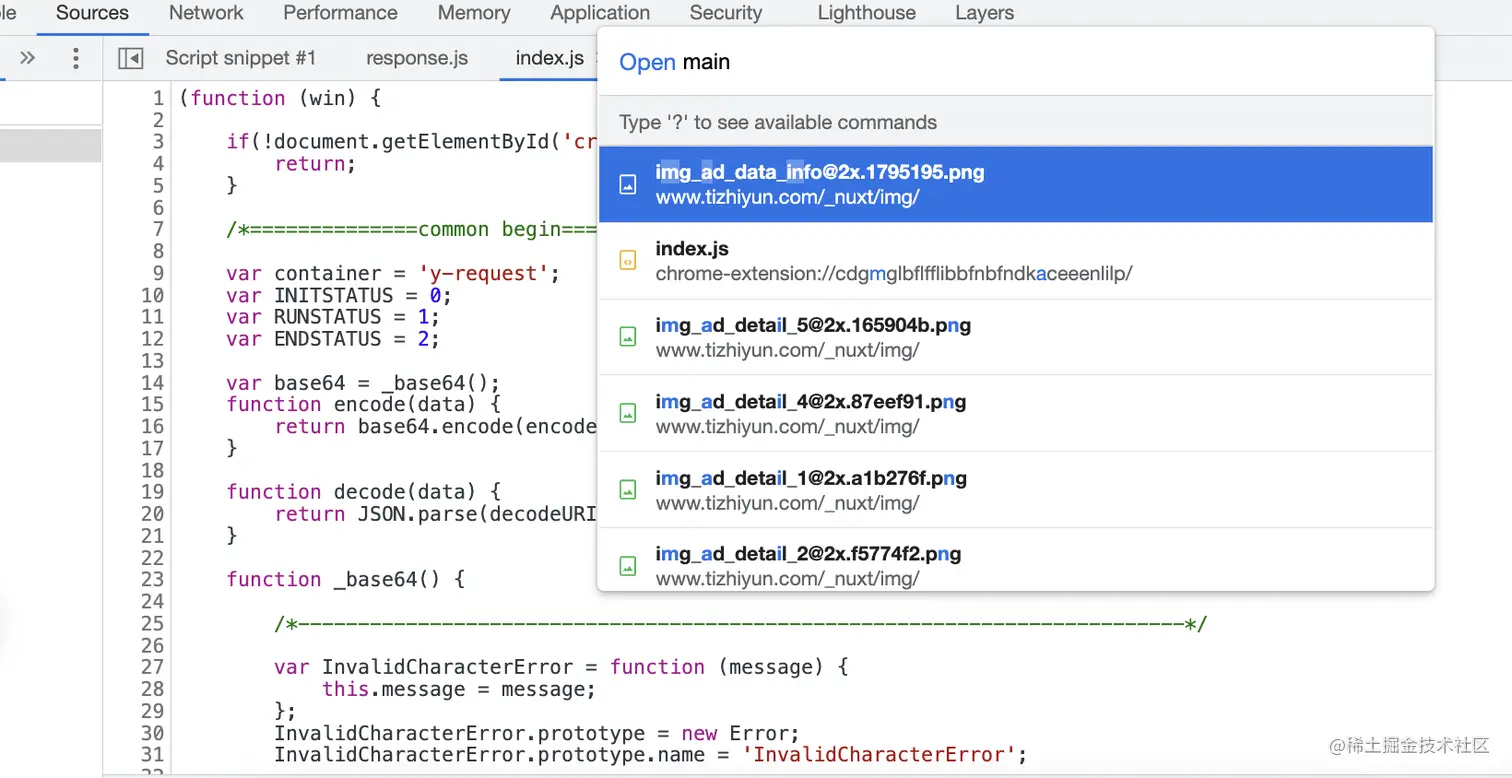Open the Application panel tab

pos(600,13)
